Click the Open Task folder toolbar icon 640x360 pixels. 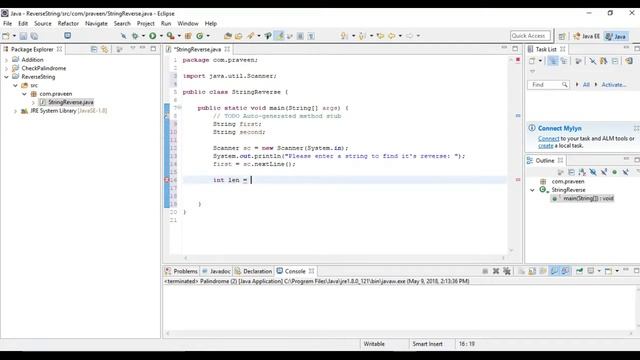click(239, 36)
